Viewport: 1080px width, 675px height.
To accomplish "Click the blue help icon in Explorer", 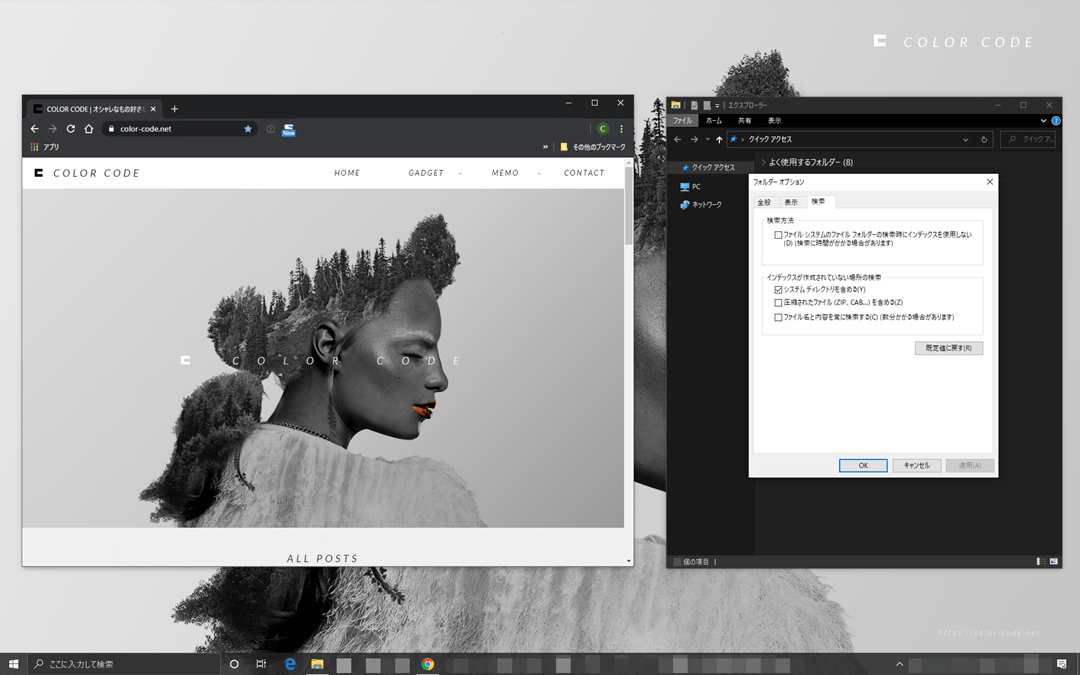I will click(1055, 121).
